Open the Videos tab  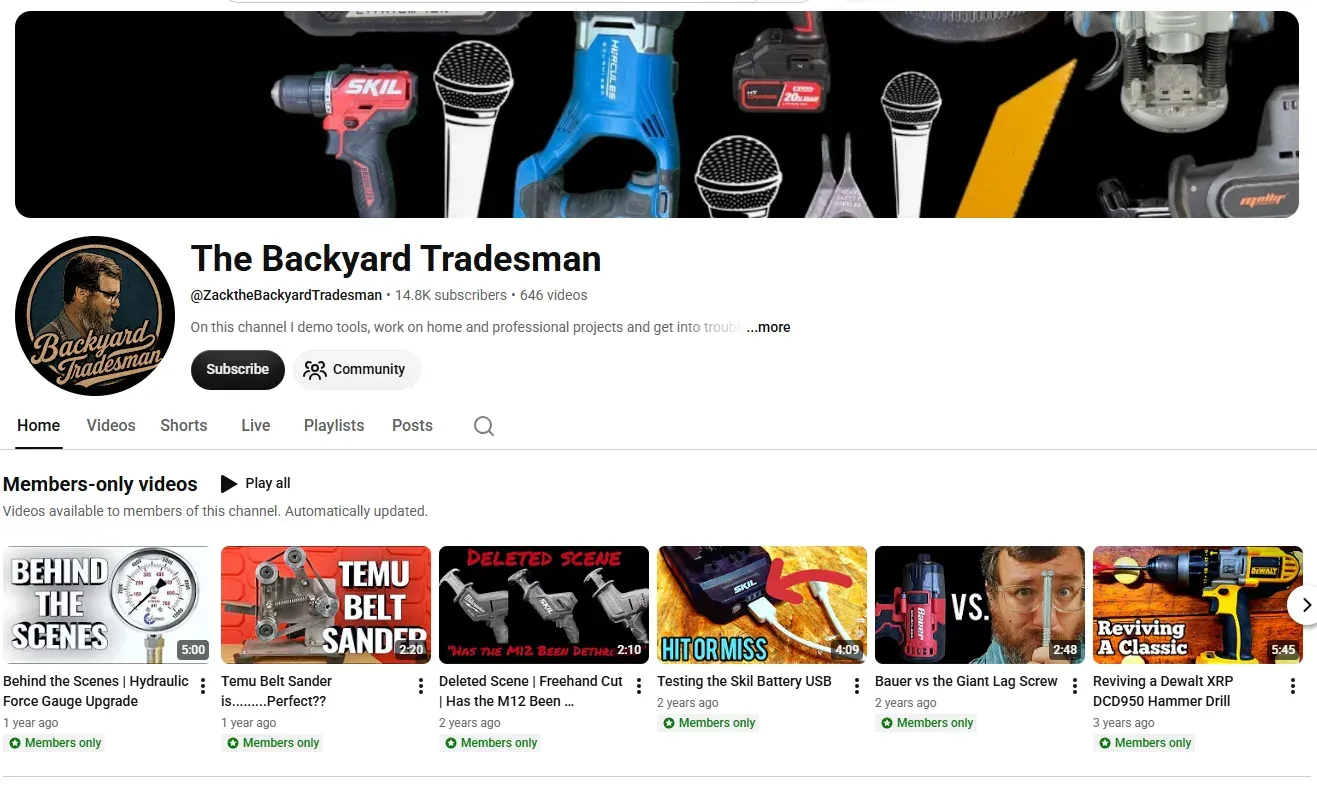pyautogui.click(x=111, y=426)
